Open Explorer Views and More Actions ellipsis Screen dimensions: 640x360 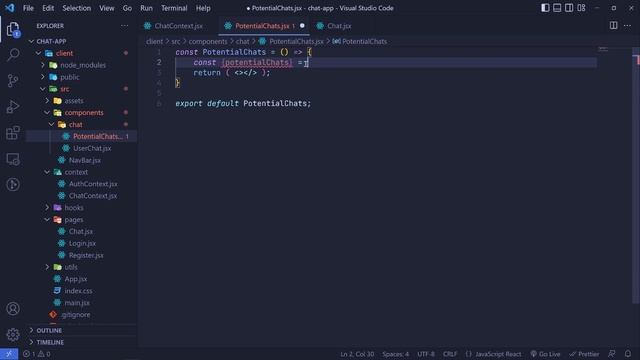pos(124,25)
